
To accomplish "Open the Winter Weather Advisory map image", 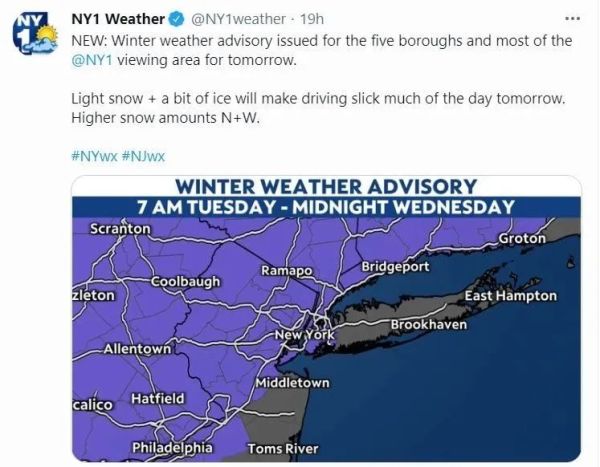I will pyautogui.click(x=326, y=318).
